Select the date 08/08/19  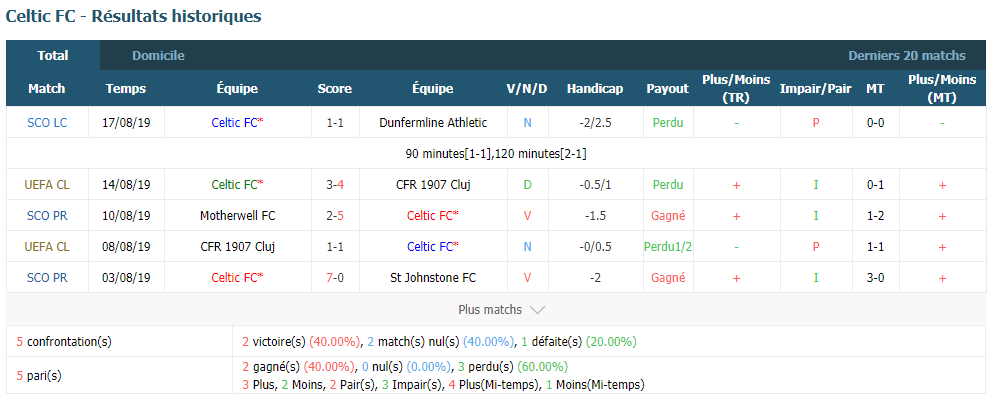(126, 247)
